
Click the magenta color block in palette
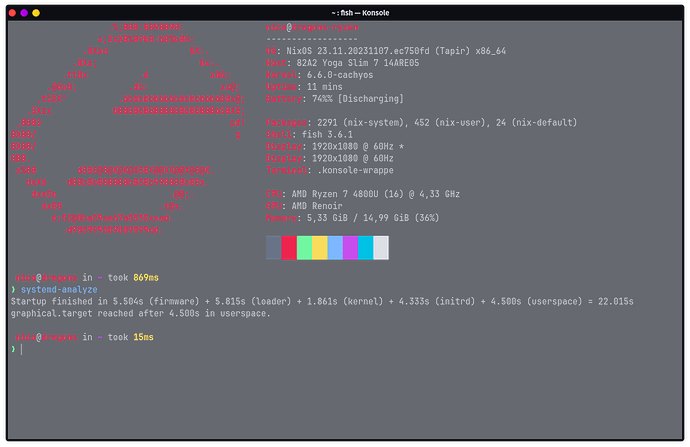[350, 248]
